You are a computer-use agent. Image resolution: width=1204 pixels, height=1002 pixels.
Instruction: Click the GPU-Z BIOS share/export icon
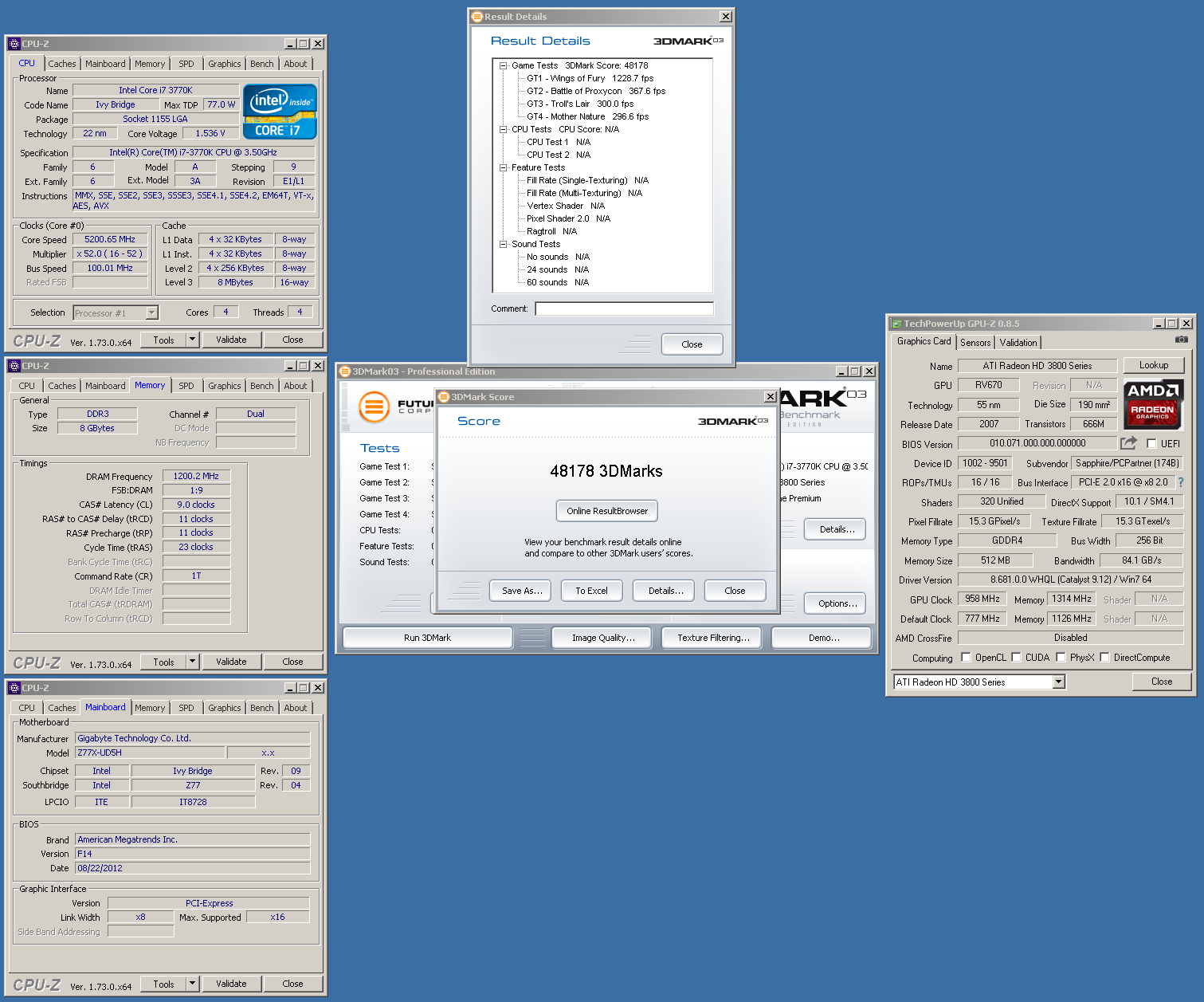(1128, 442)
